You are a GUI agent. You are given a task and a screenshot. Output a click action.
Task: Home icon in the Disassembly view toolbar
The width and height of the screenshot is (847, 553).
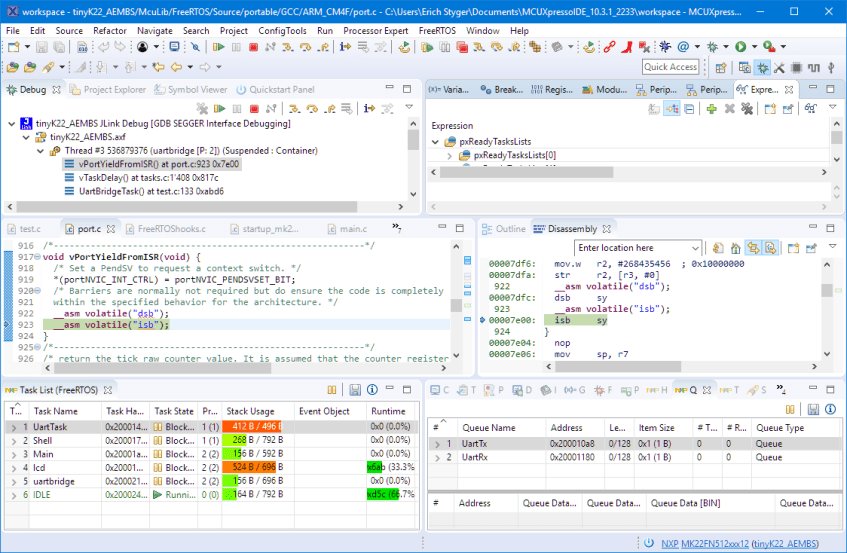(x=735, y=248)
